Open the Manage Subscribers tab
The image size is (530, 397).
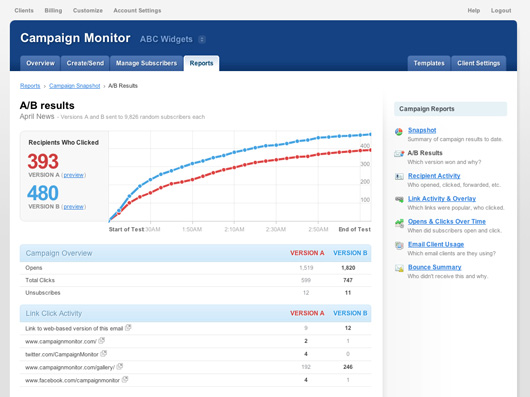146,63
